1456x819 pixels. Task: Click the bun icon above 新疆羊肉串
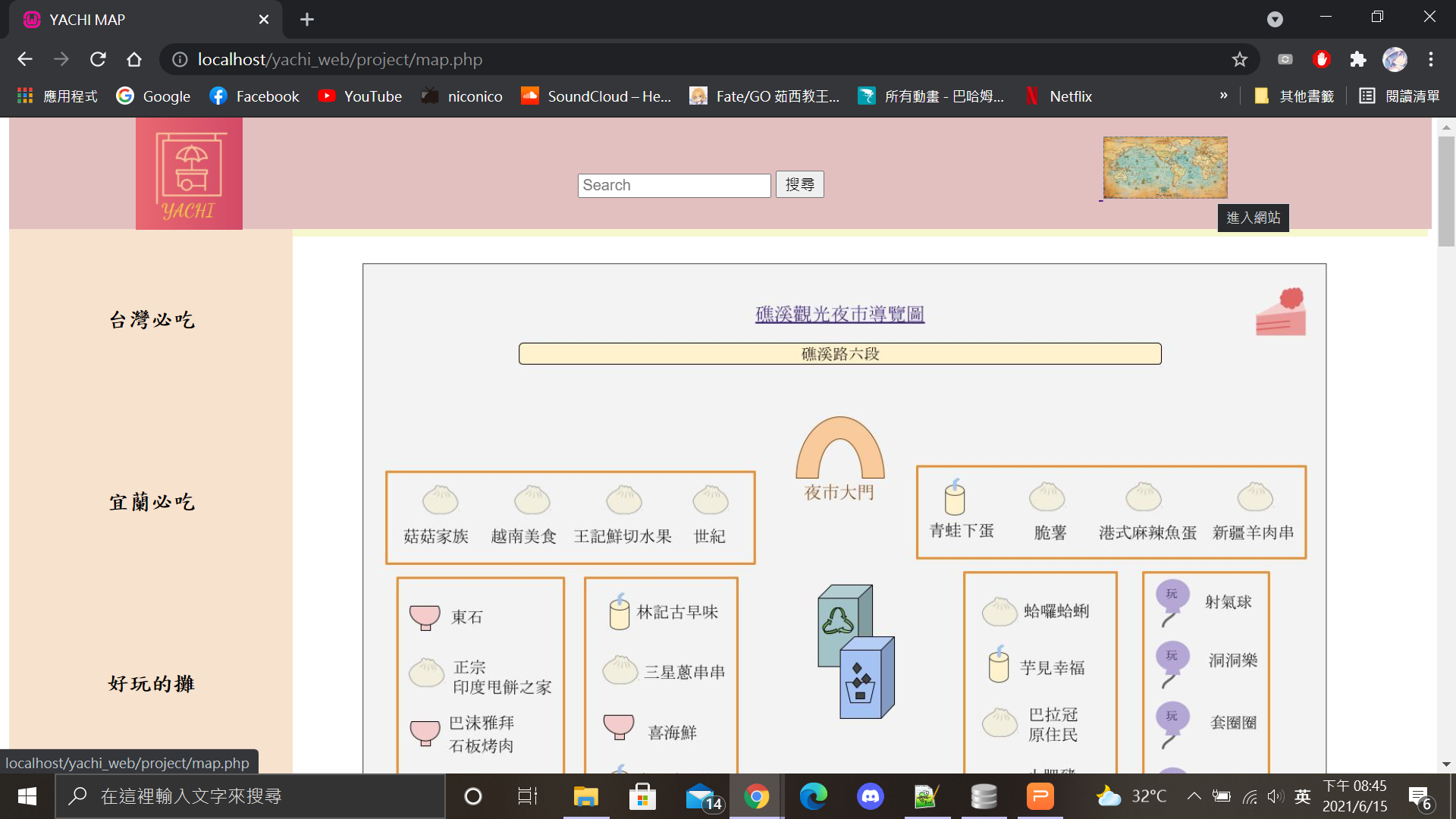point(1255,497)
